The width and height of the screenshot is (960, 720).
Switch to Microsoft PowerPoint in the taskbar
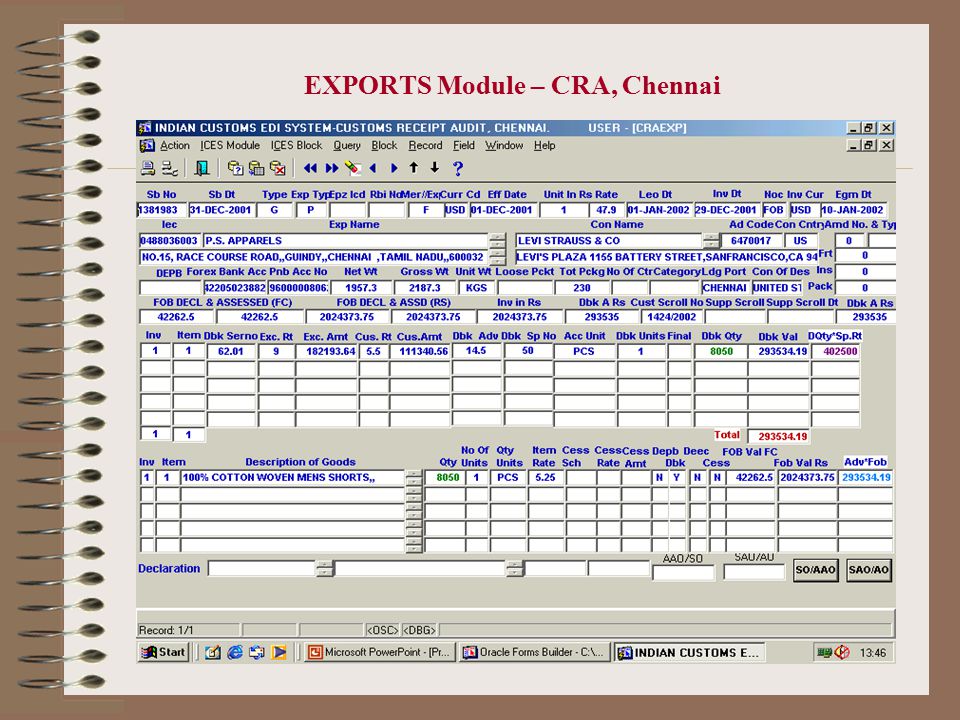tap(380, 653)
